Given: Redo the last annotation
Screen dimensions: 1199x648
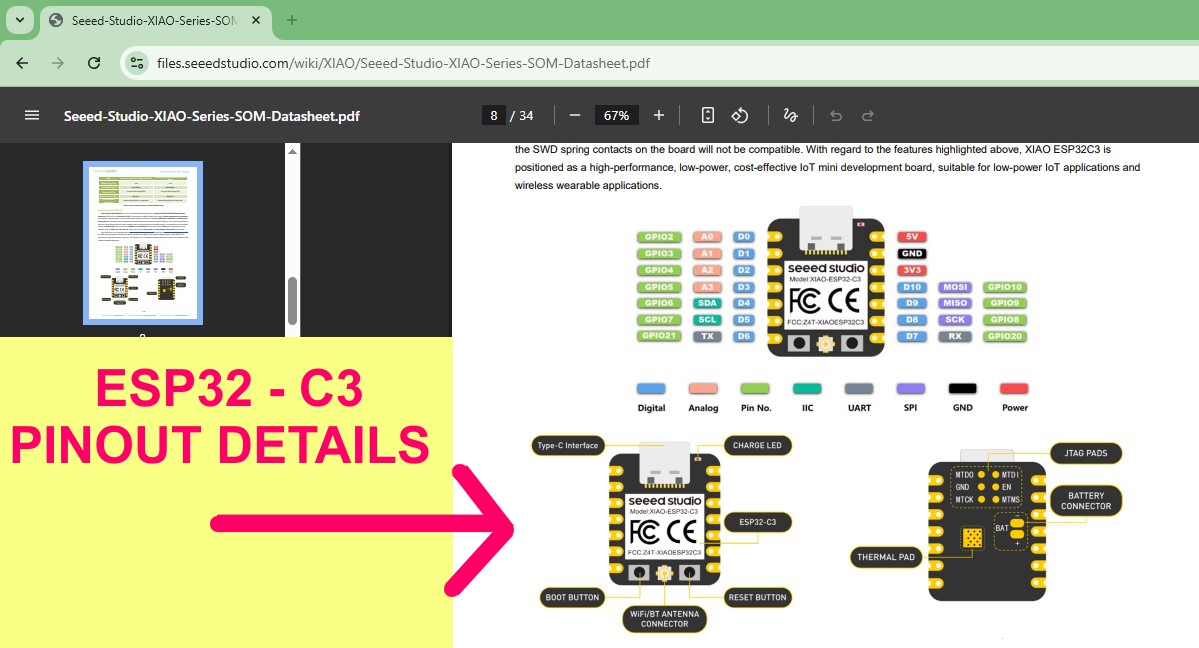Looking at the screenshot, I should [868, 116].
